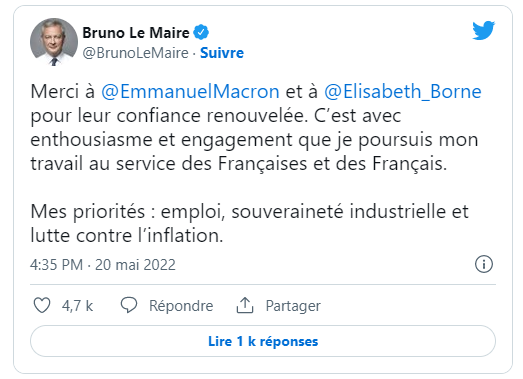Click the reply speech bubble icon
This screenshot has height=379, width=523.
129,305
